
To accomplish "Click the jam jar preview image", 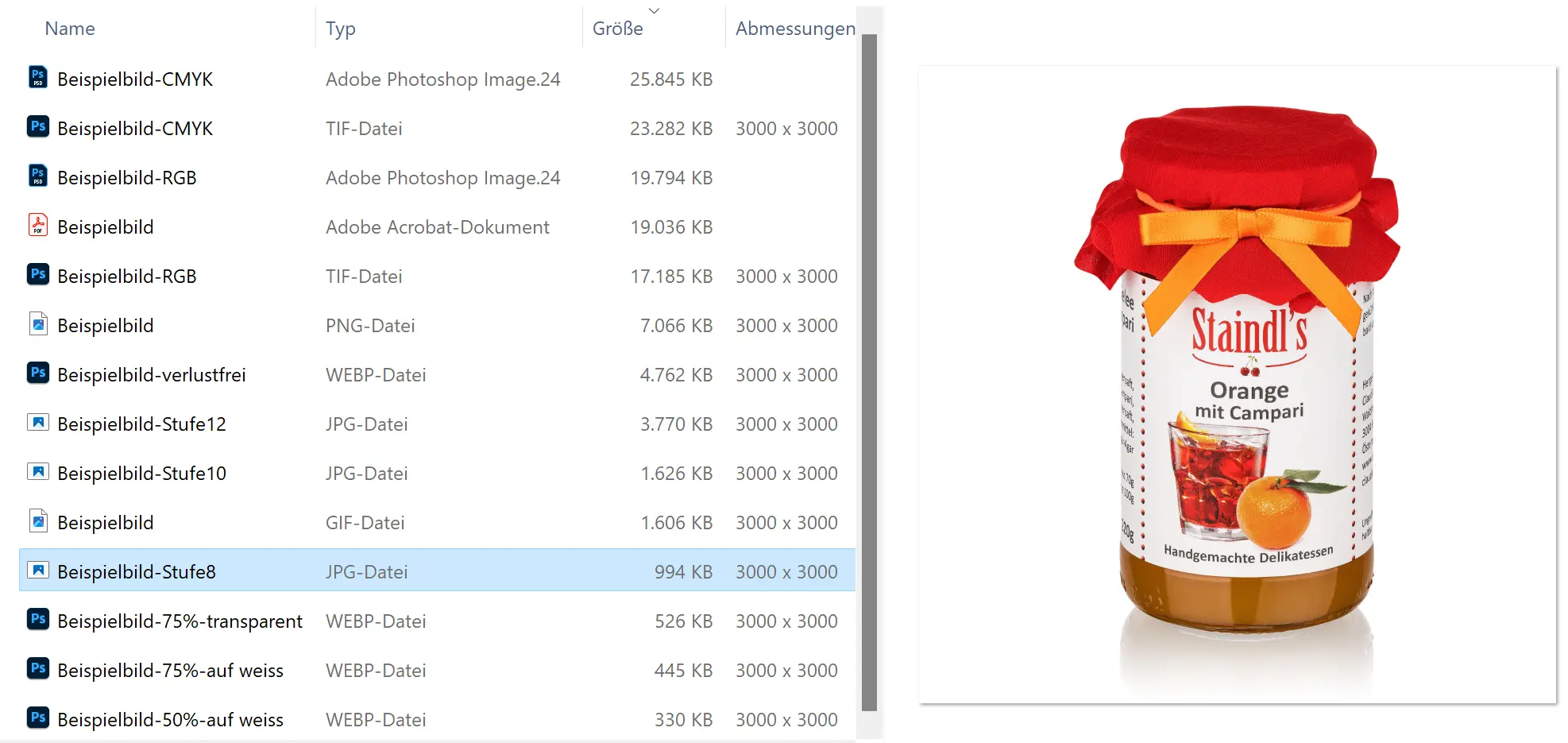I will point(1237,385).
